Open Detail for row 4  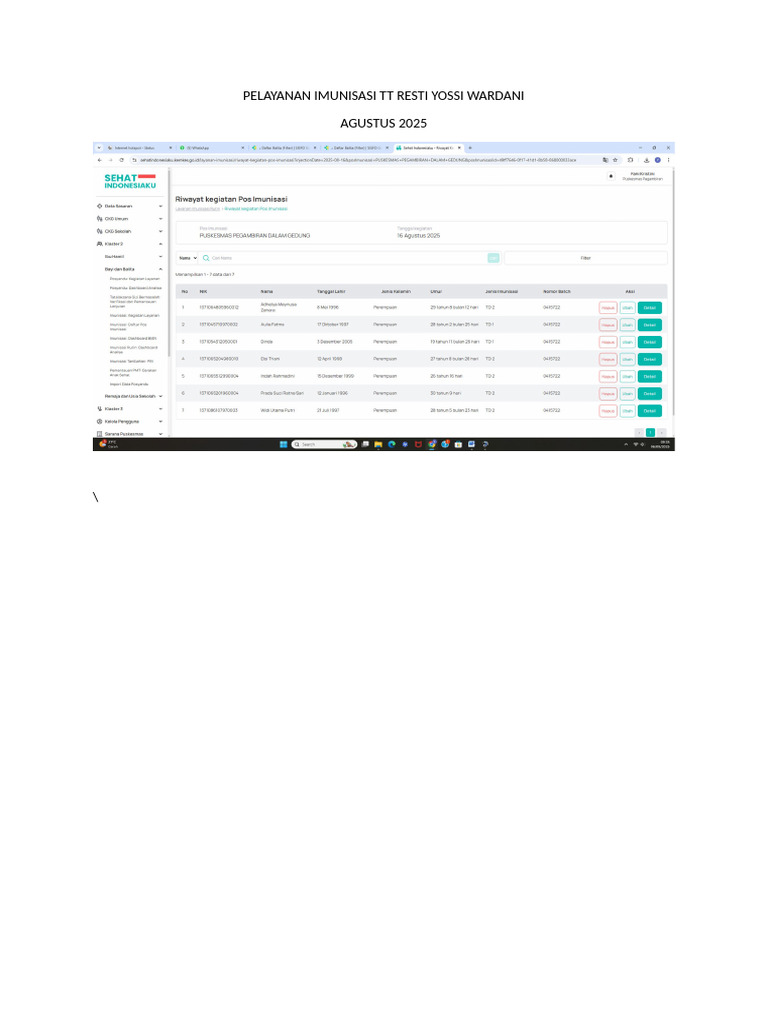click(649, 359)
